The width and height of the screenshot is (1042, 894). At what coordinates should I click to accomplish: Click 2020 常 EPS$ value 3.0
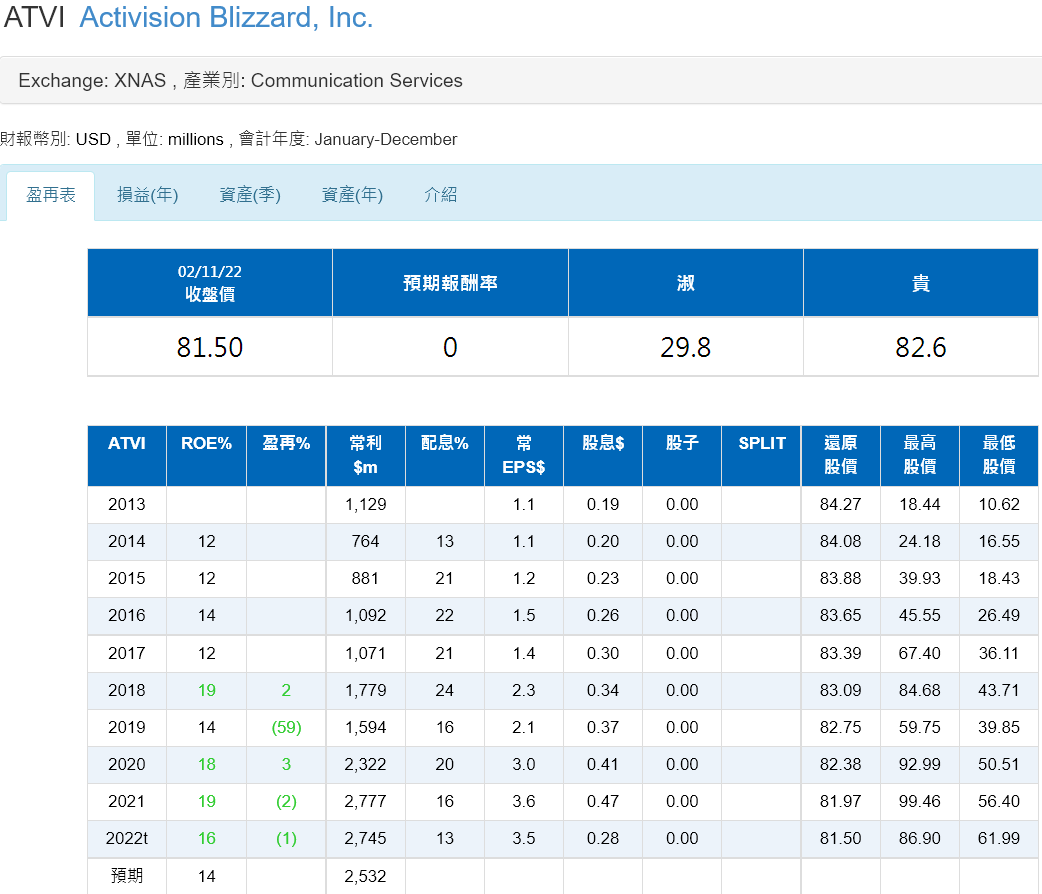click(524, 764)
